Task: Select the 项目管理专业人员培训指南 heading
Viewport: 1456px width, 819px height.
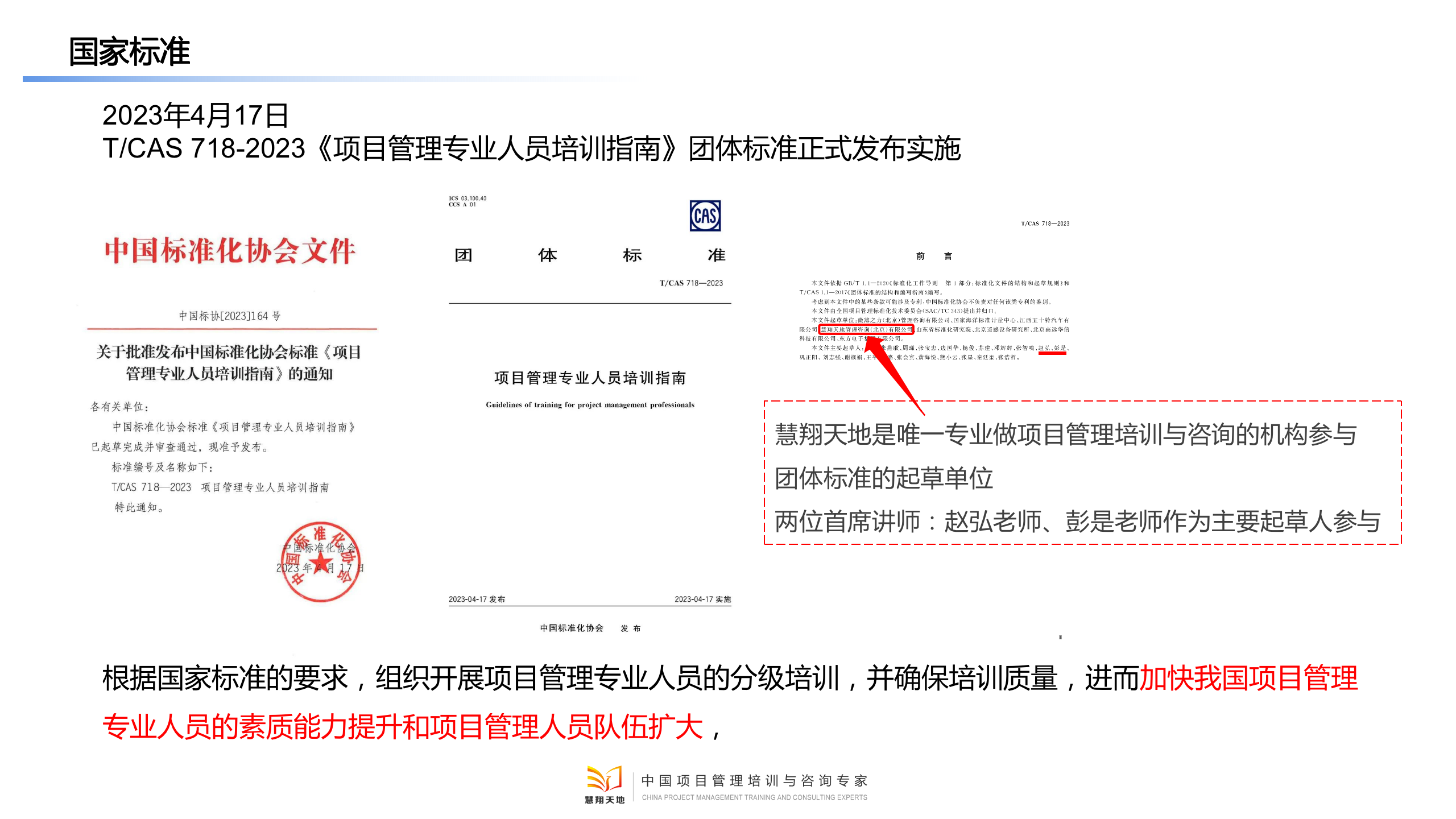Action: click(589, 377)
